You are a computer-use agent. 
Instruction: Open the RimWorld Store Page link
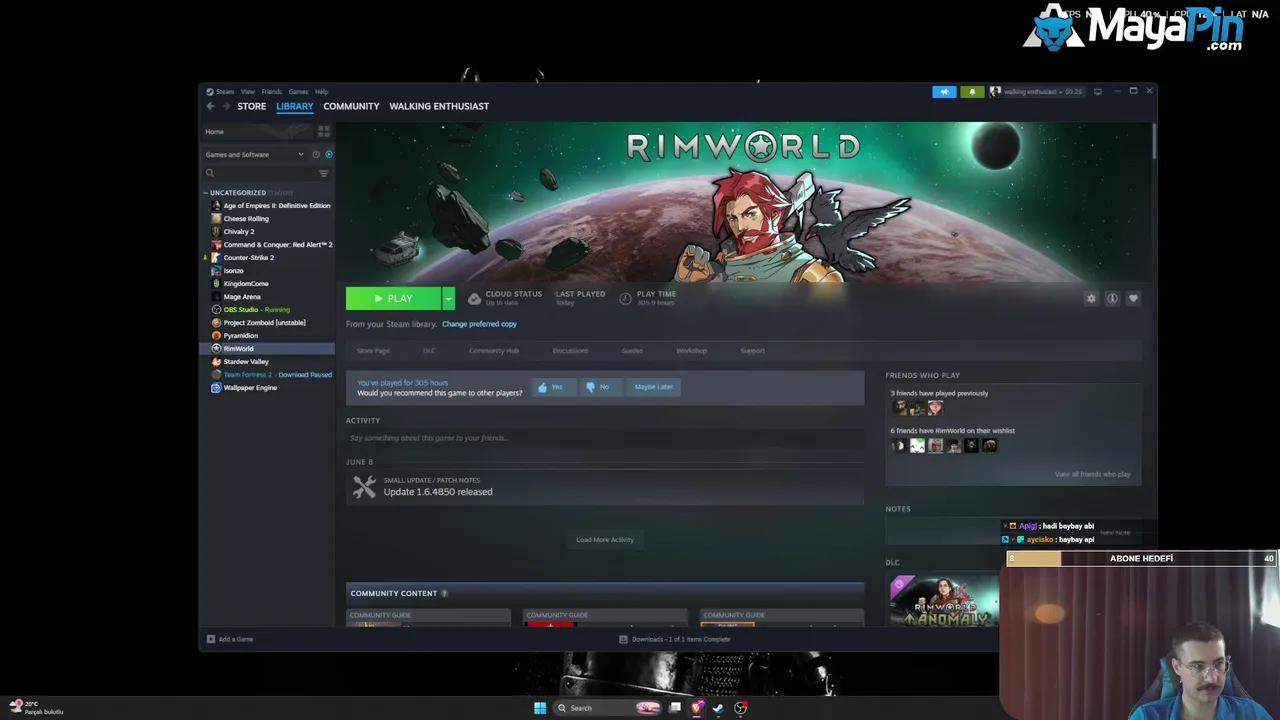point(373,351)
